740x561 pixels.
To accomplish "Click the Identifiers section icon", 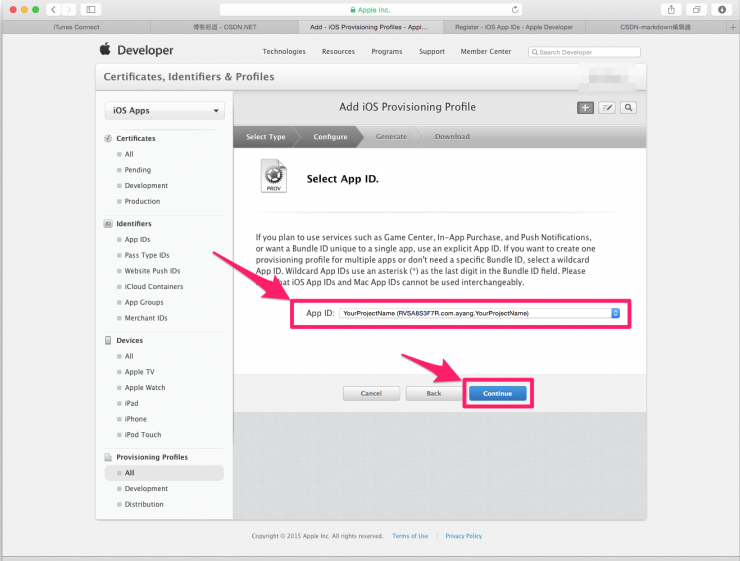I will point(108,224).
